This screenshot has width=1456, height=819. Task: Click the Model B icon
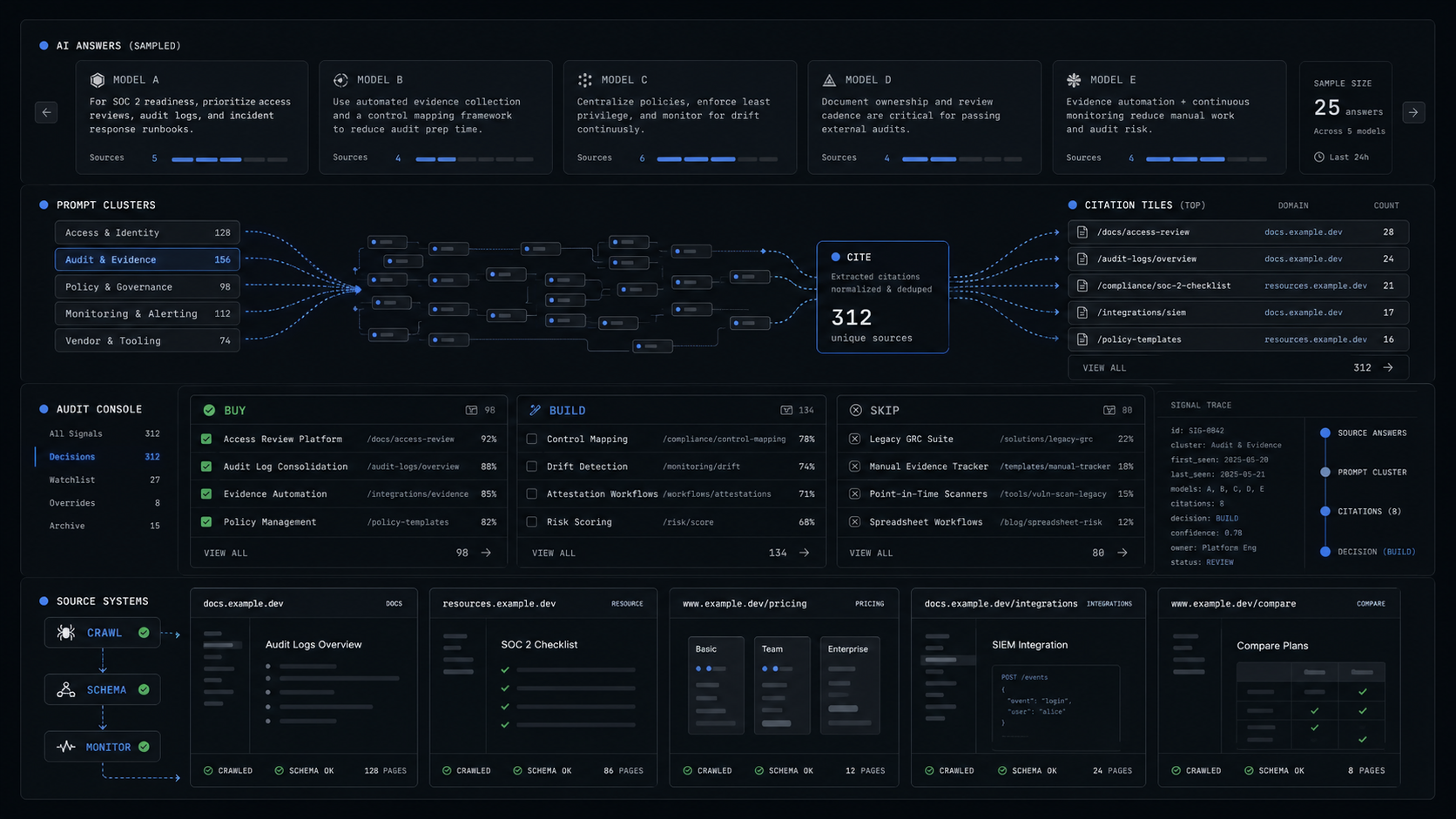340,80
